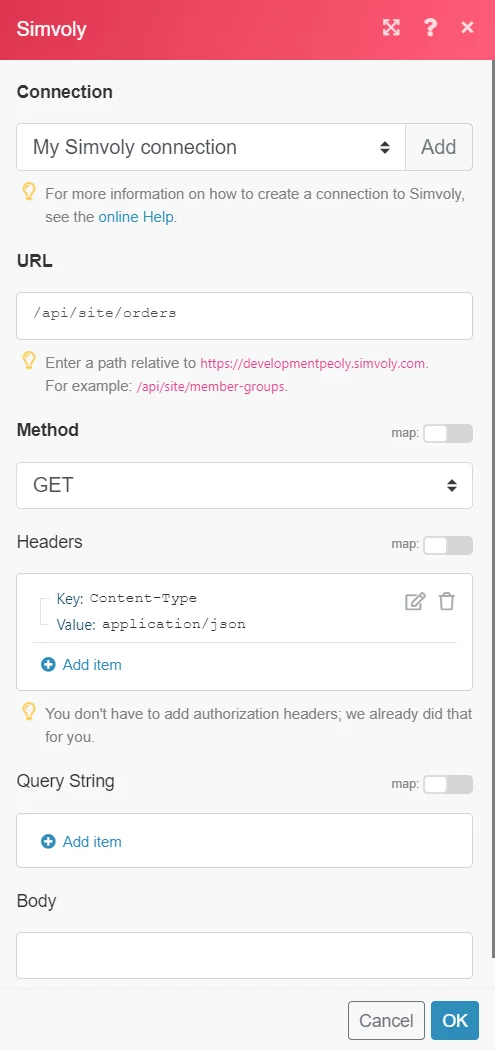The image size is (495, 1051).
Task: Click the plus icon under Headers
Action: [48, 665]
